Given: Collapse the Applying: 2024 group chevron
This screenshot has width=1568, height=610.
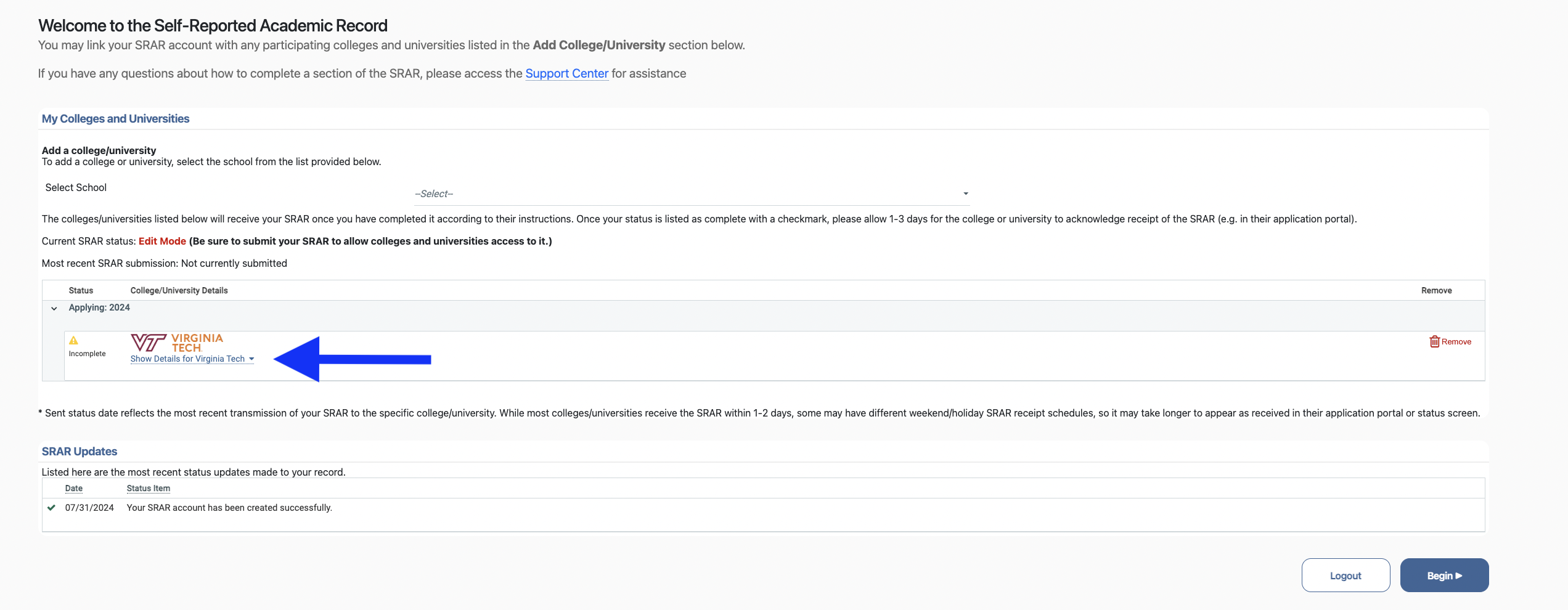Looking at the screenshot, I should pyautogui.click(x=54, y=308).
